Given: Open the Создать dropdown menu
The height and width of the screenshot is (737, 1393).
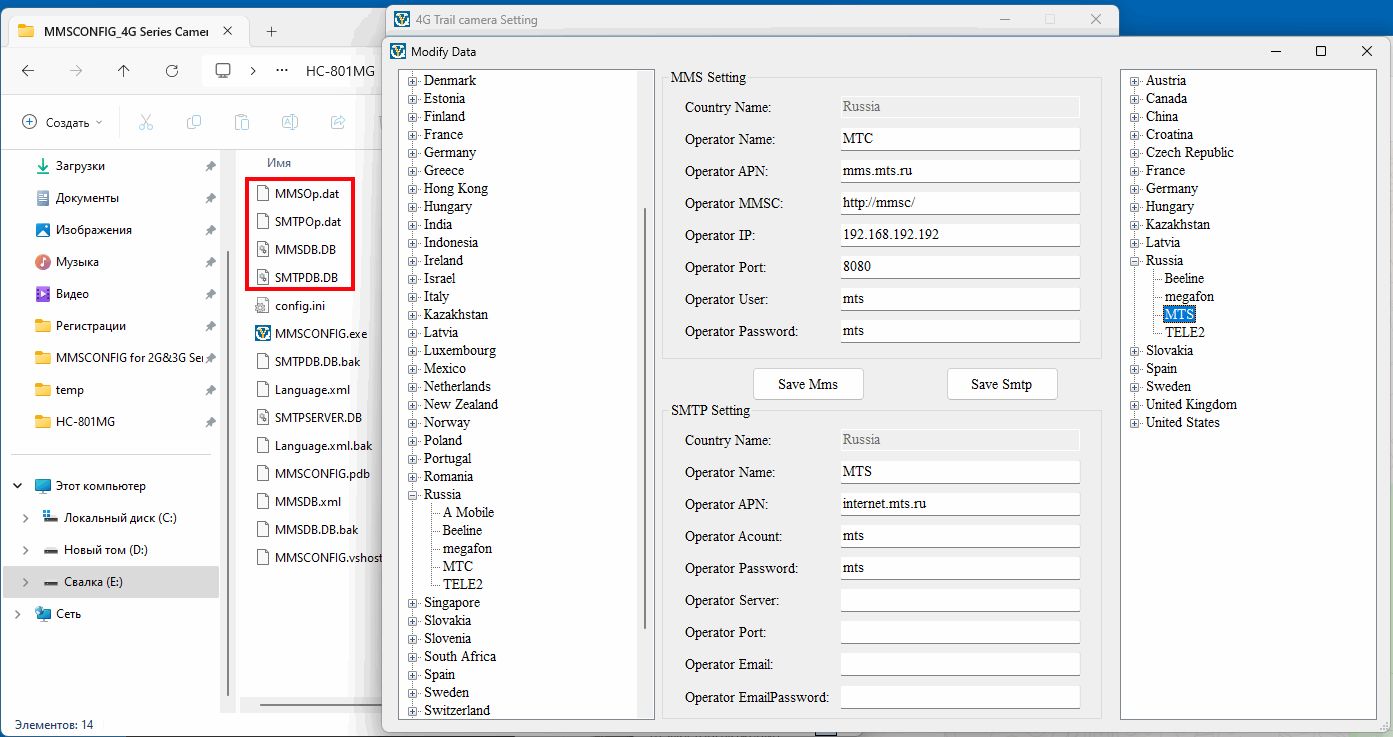Looking at the screenshot, I should (62, 122).
